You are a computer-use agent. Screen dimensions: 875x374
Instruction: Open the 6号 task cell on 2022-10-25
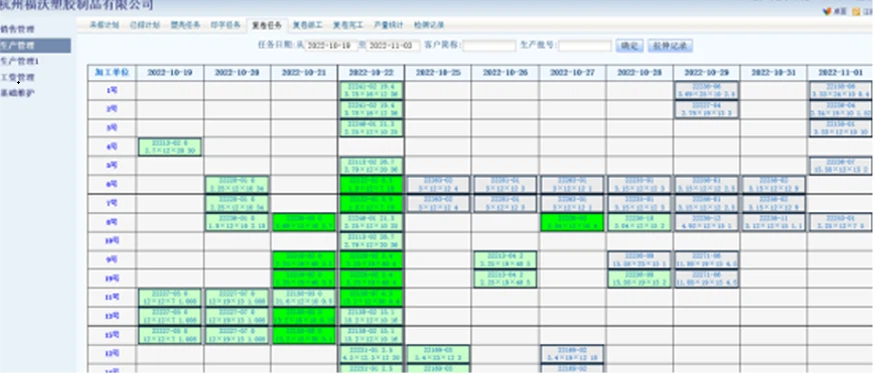[438, 185]
